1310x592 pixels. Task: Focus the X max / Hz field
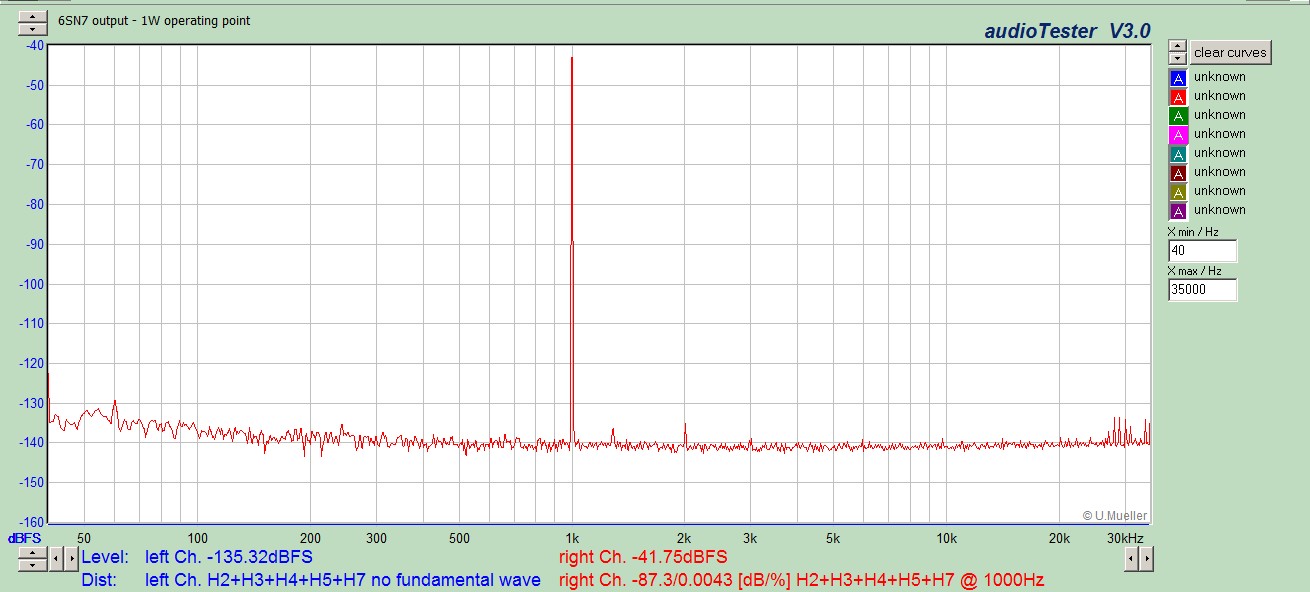1202,289
